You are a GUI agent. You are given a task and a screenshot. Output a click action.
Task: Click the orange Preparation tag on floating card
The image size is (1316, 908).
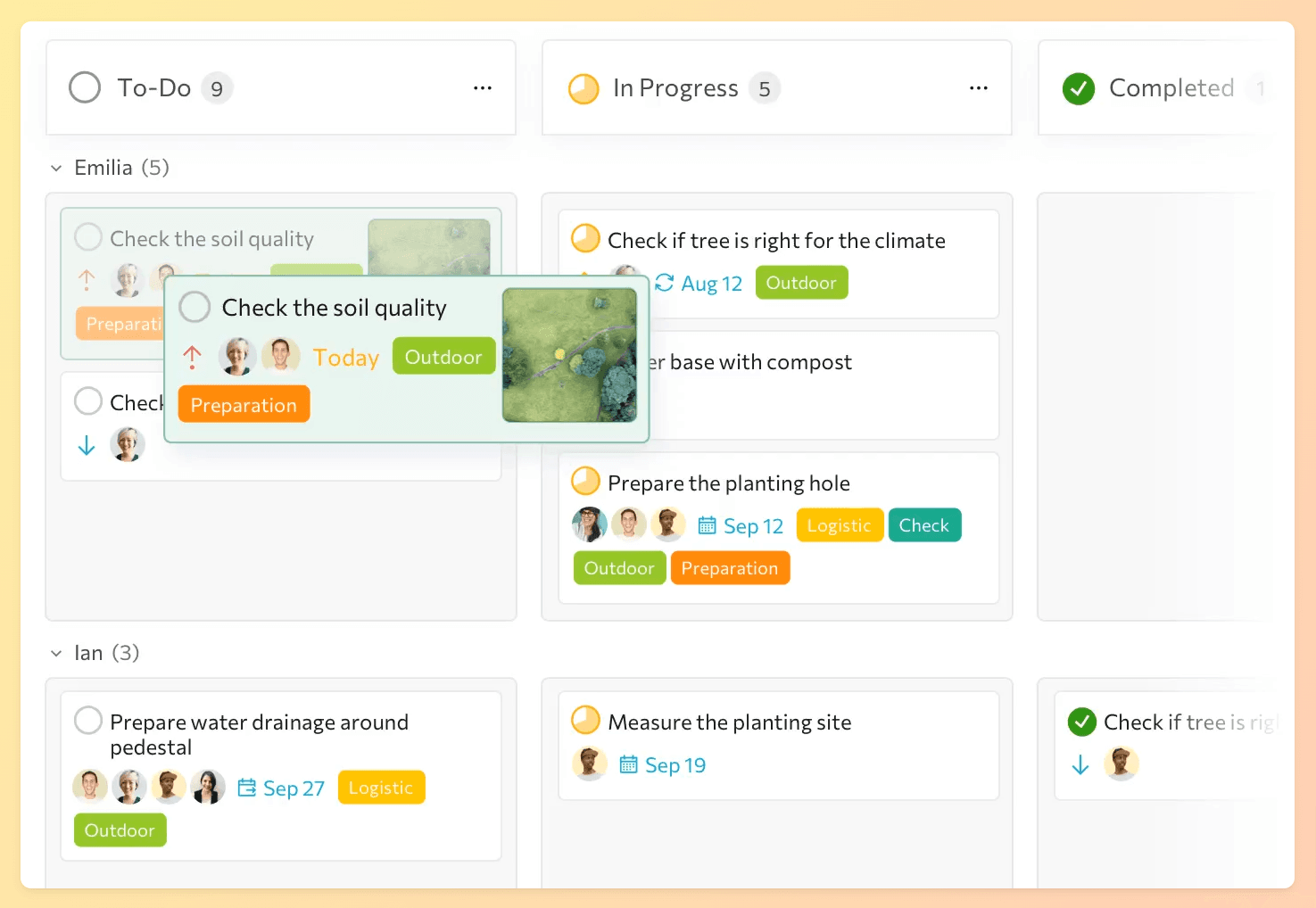pos(244,405)
